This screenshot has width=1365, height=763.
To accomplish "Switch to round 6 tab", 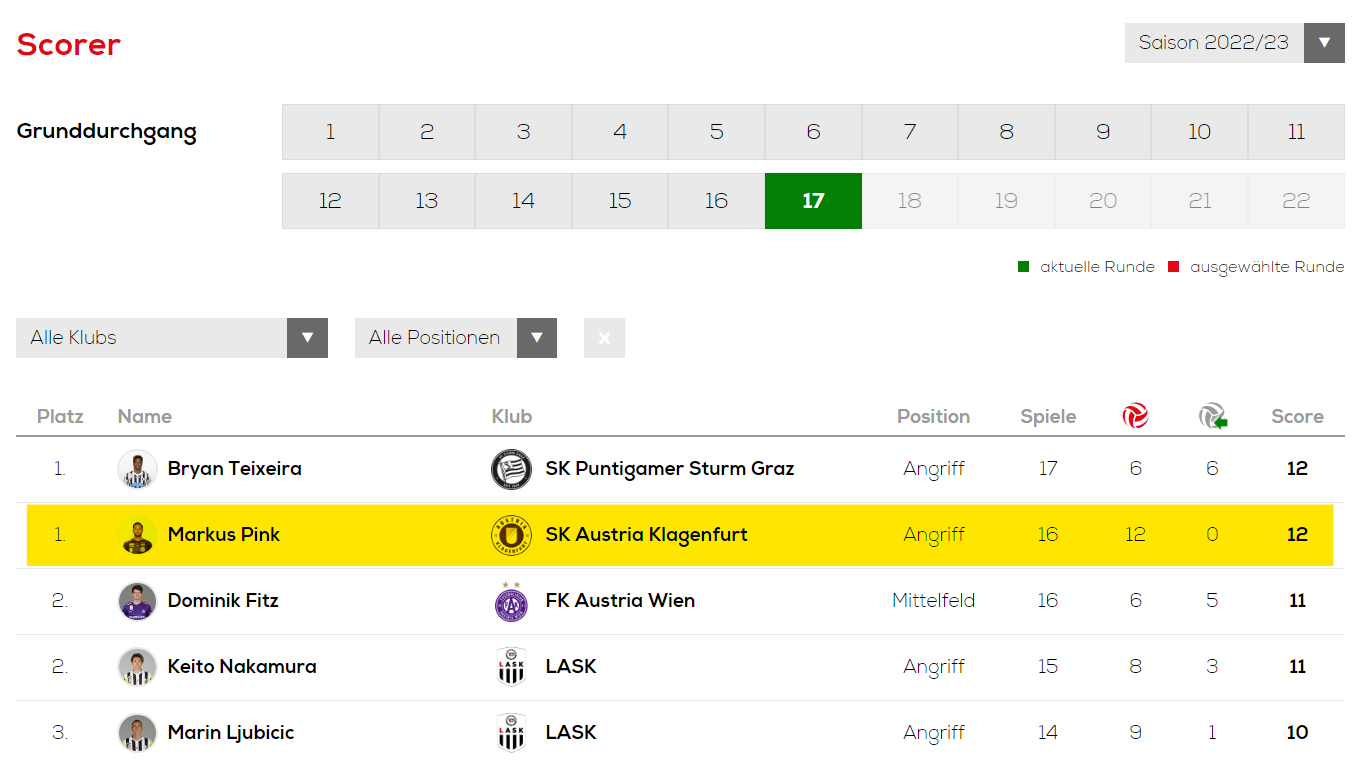I will click(x=813, y=132).
